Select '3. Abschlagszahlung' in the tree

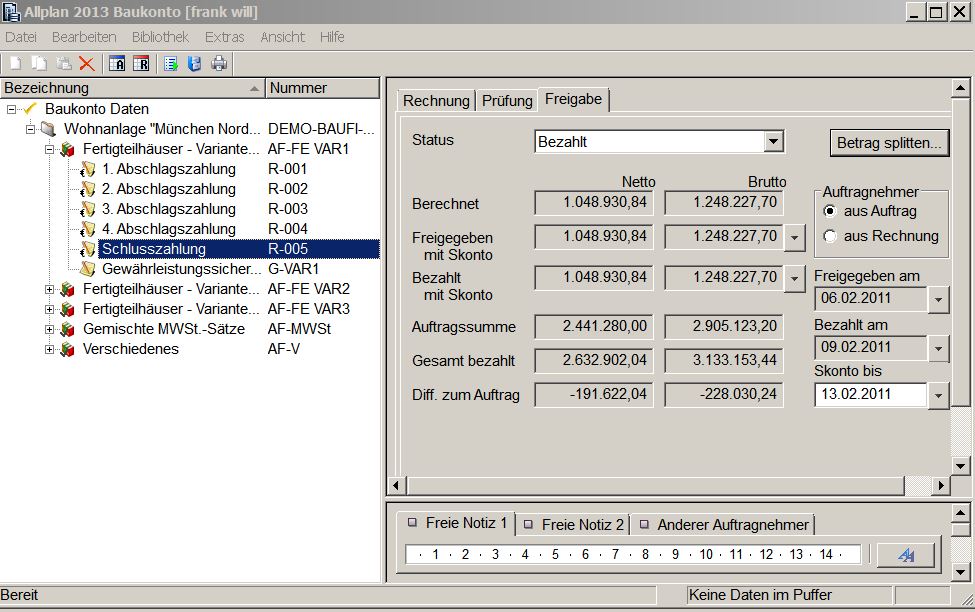[x=168, y=209]
